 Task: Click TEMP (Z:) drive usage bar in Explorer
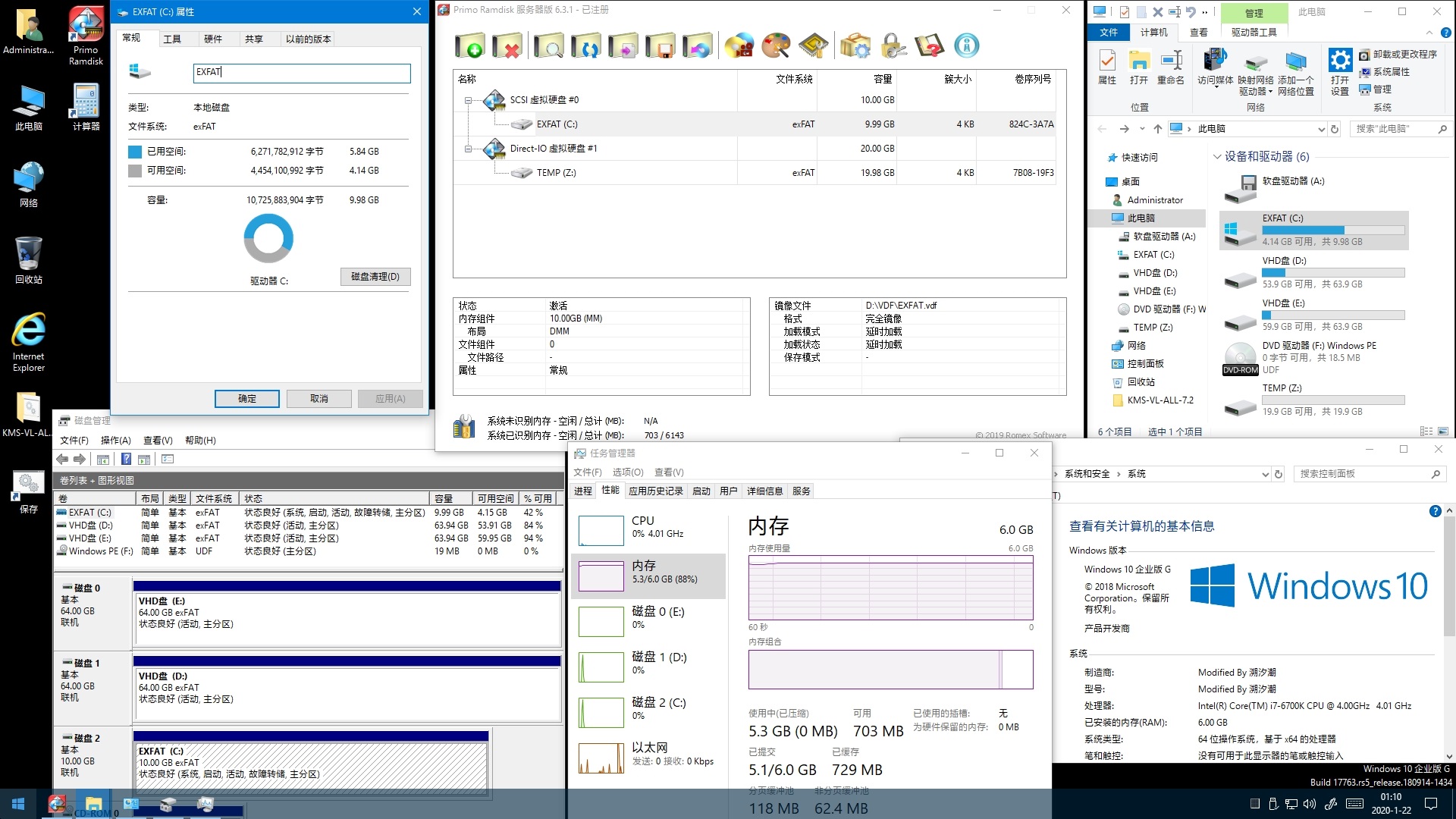(x=1333, y=400)
